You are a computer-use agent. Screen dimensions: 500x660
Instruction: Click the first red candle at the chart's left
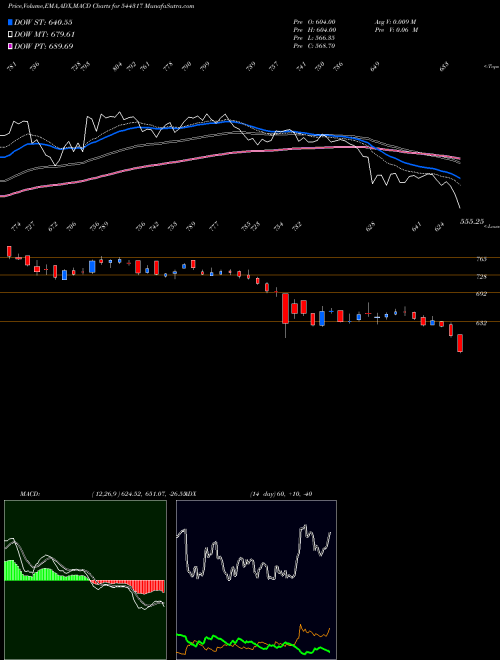click(x=9, y=251)
